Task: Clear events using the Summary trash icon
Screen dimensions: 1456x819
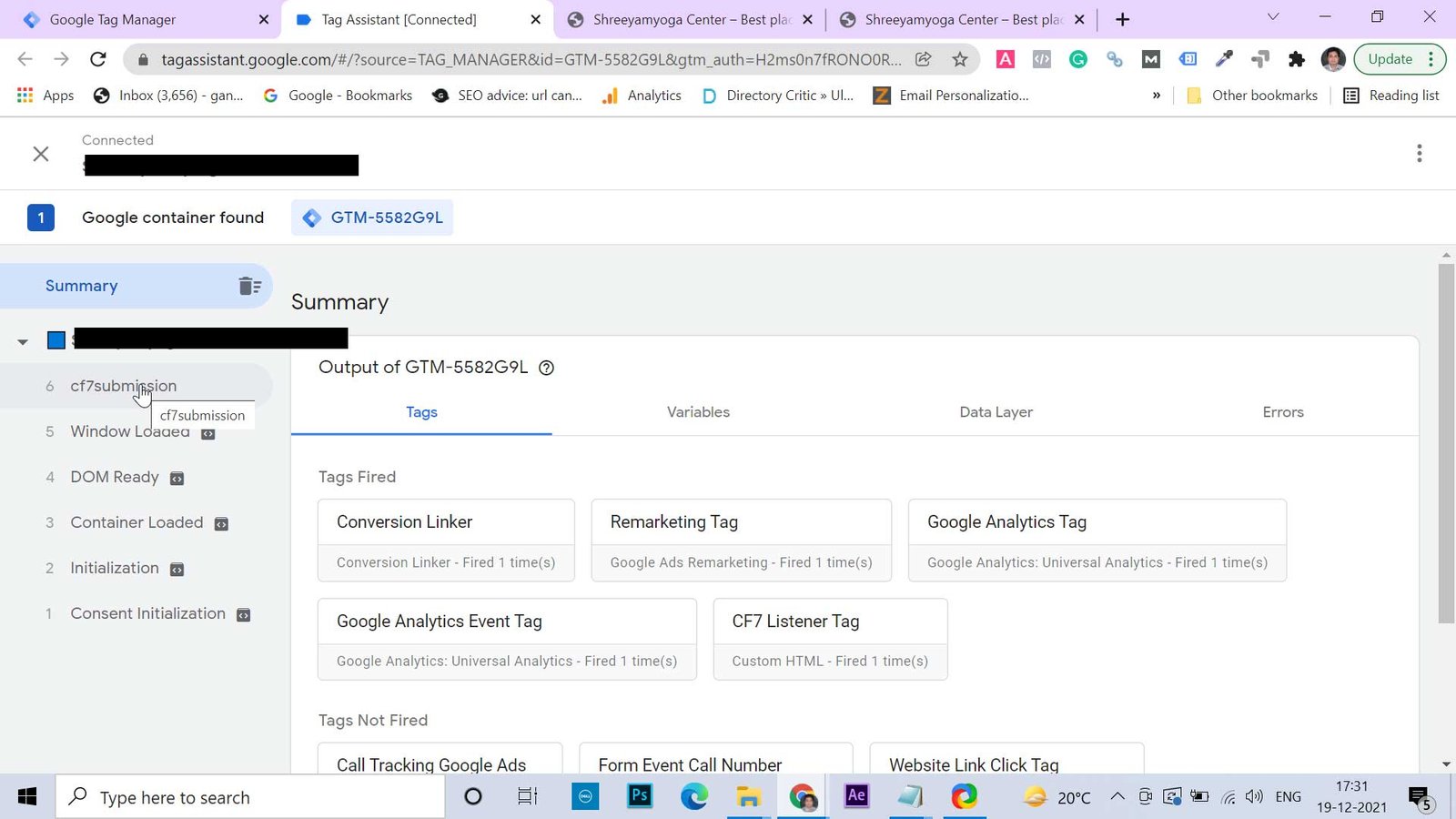Action: [249, 286]
